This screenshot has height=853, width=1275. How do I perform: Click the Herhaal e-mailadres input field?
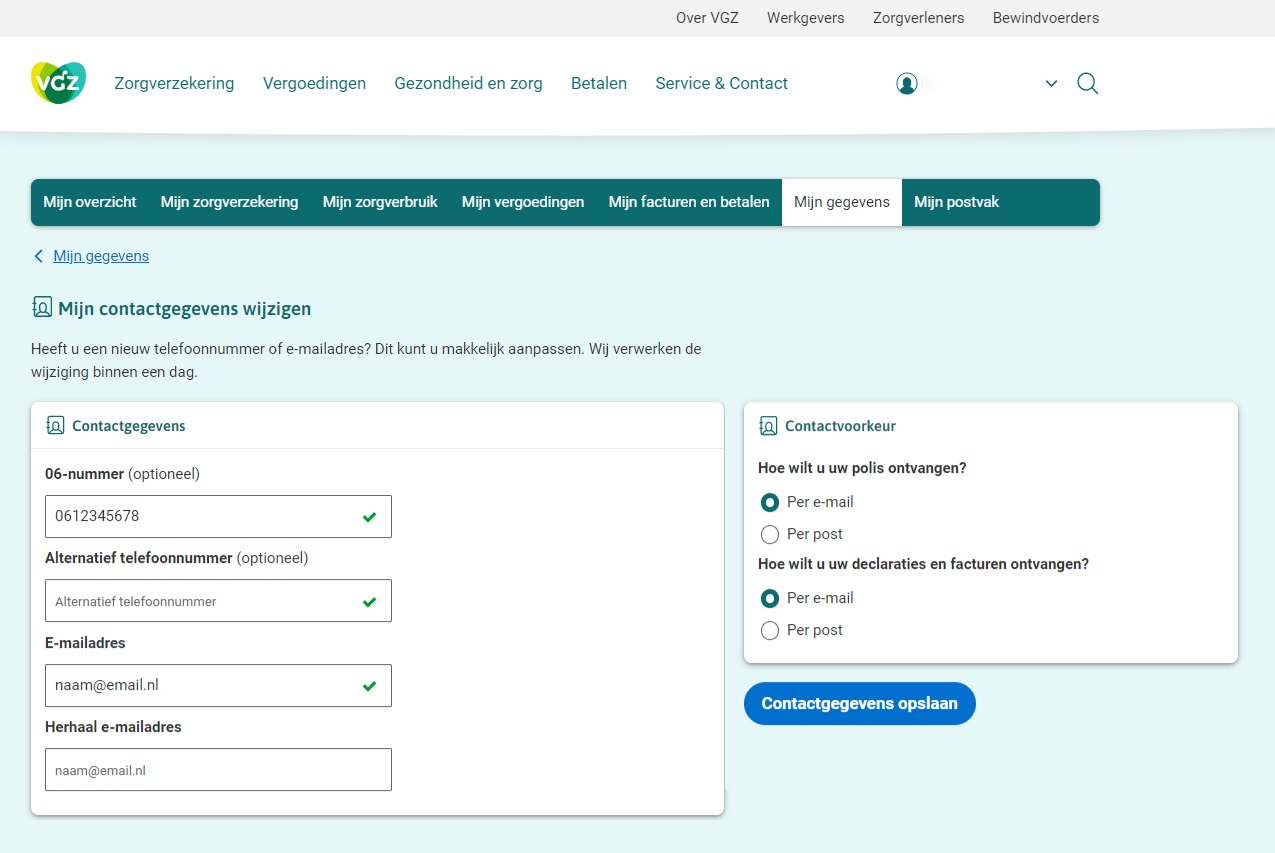coord(218,770)
